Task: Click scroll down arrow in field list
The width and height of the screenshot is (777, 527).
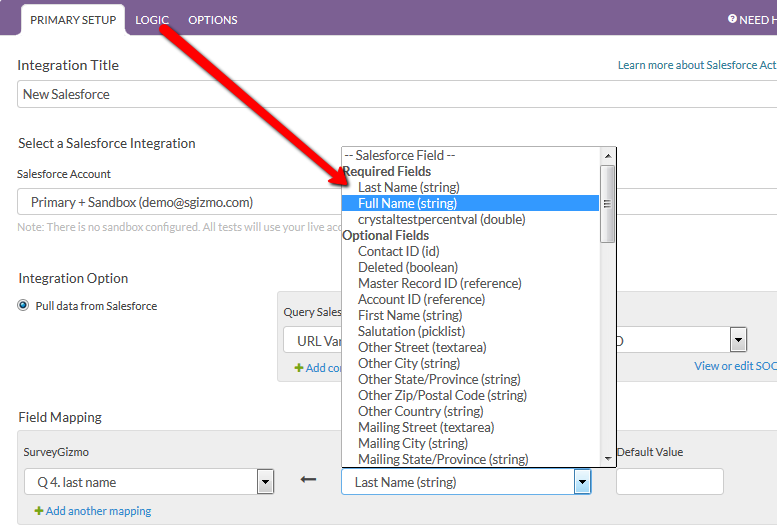Action: [607, 458]
